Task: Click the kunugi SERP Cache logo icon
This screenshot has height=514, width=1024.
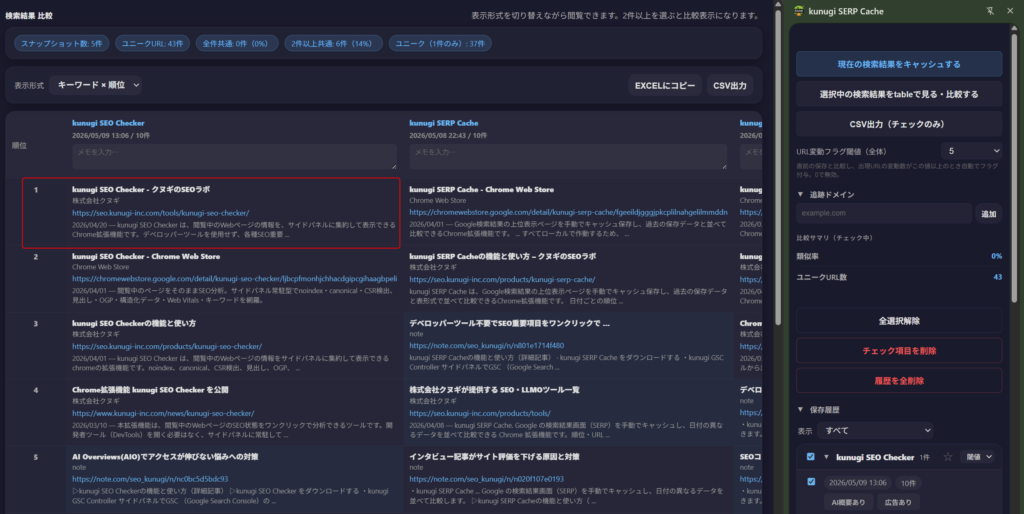Action: click(798, 10)
